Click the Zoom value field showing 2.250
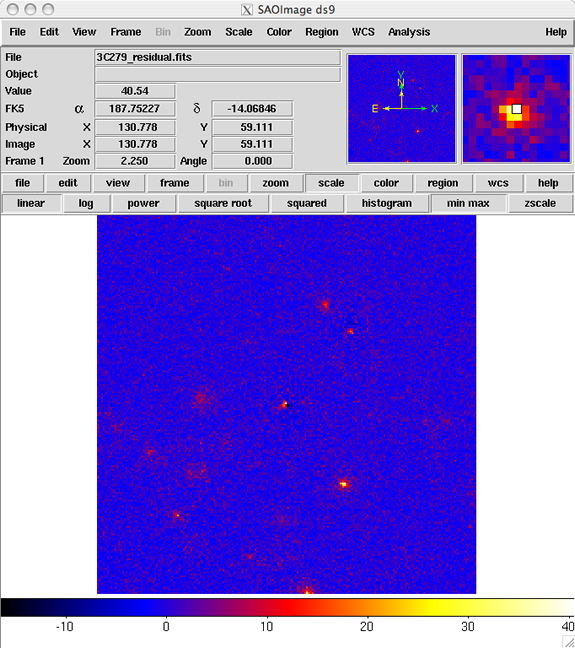575x648 pixels. point(135,161)
